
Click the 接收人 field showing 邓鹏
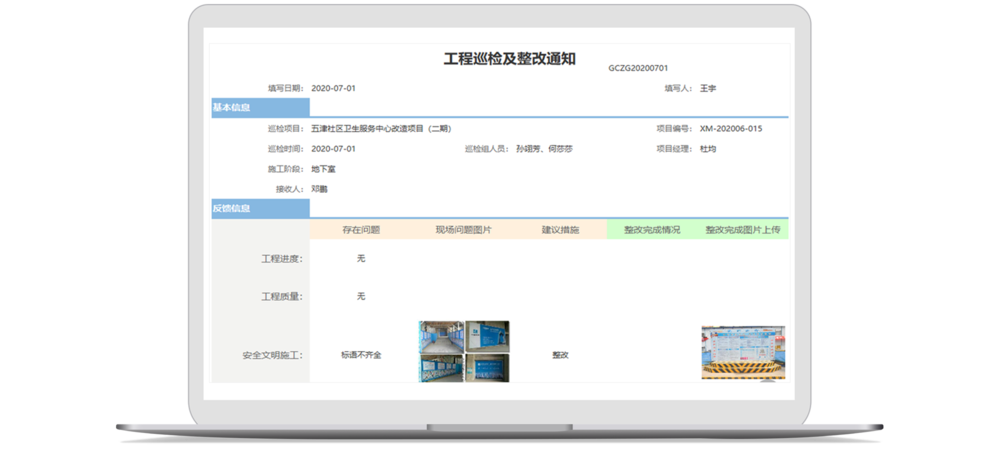(319, 188)
